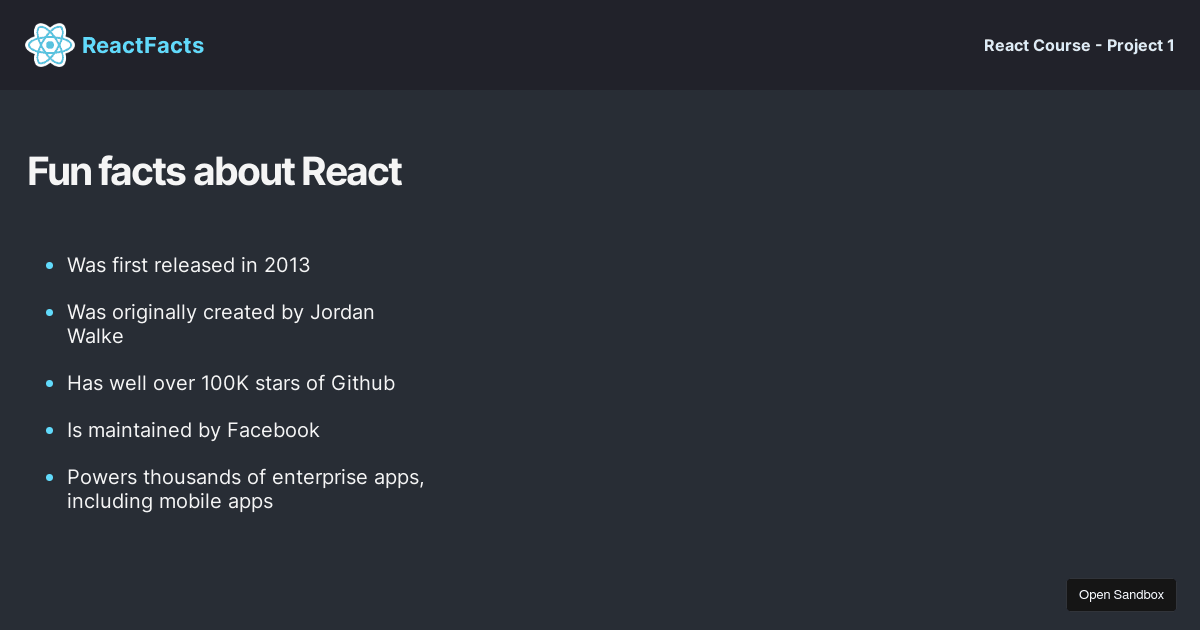Click the bullet dot beside "Is maintained by Facebook"
Screen dimensions: 1200x630
pyautogui.click(x=50, y=430)
